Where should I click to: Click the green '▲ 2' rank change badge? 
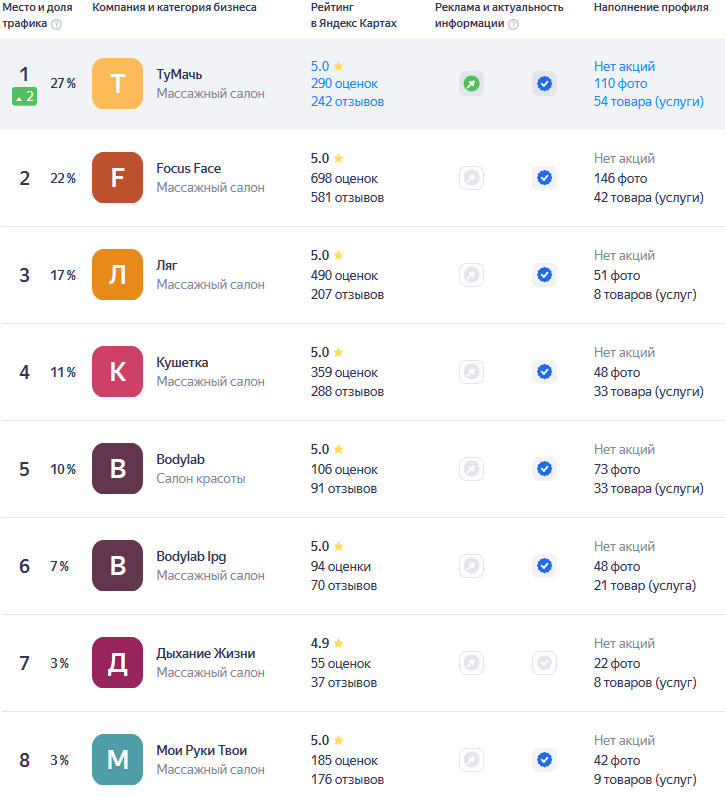24,96
